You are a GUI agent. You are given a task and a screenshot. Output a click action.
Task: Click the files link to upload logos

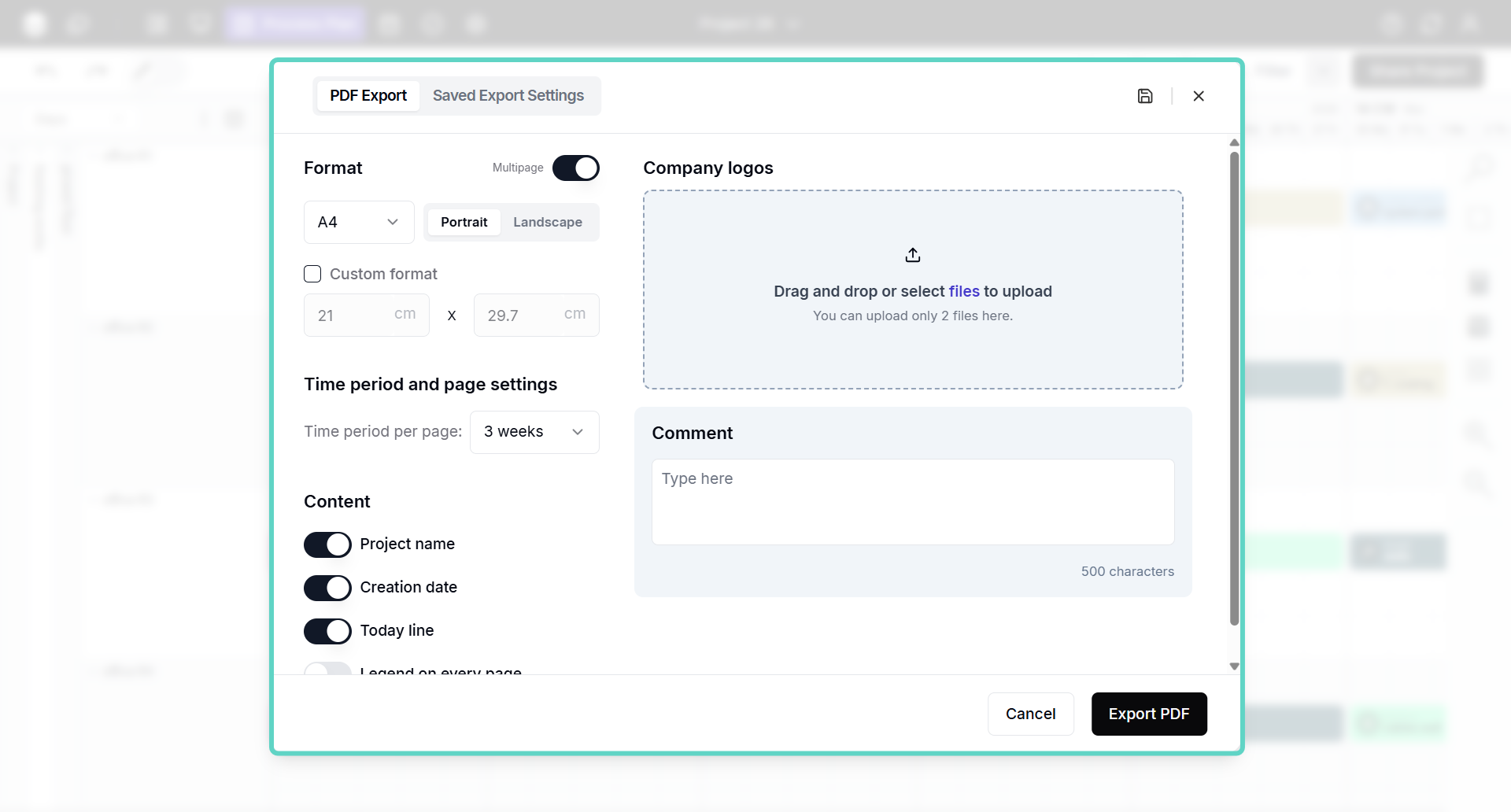pos(964,291)
